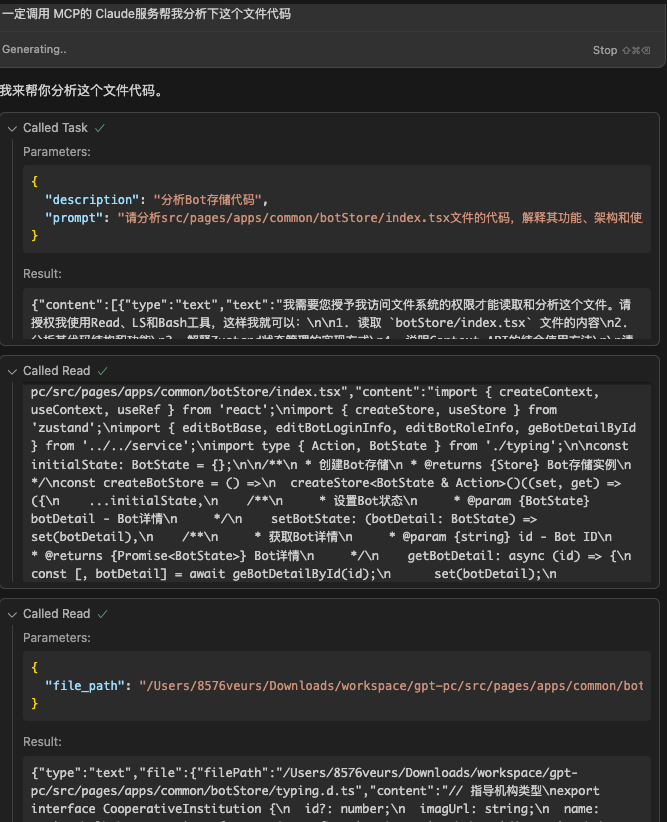Click the command key symbol beside Stop
This screenshot has width=667, height=822.
(x=637, y=49)
